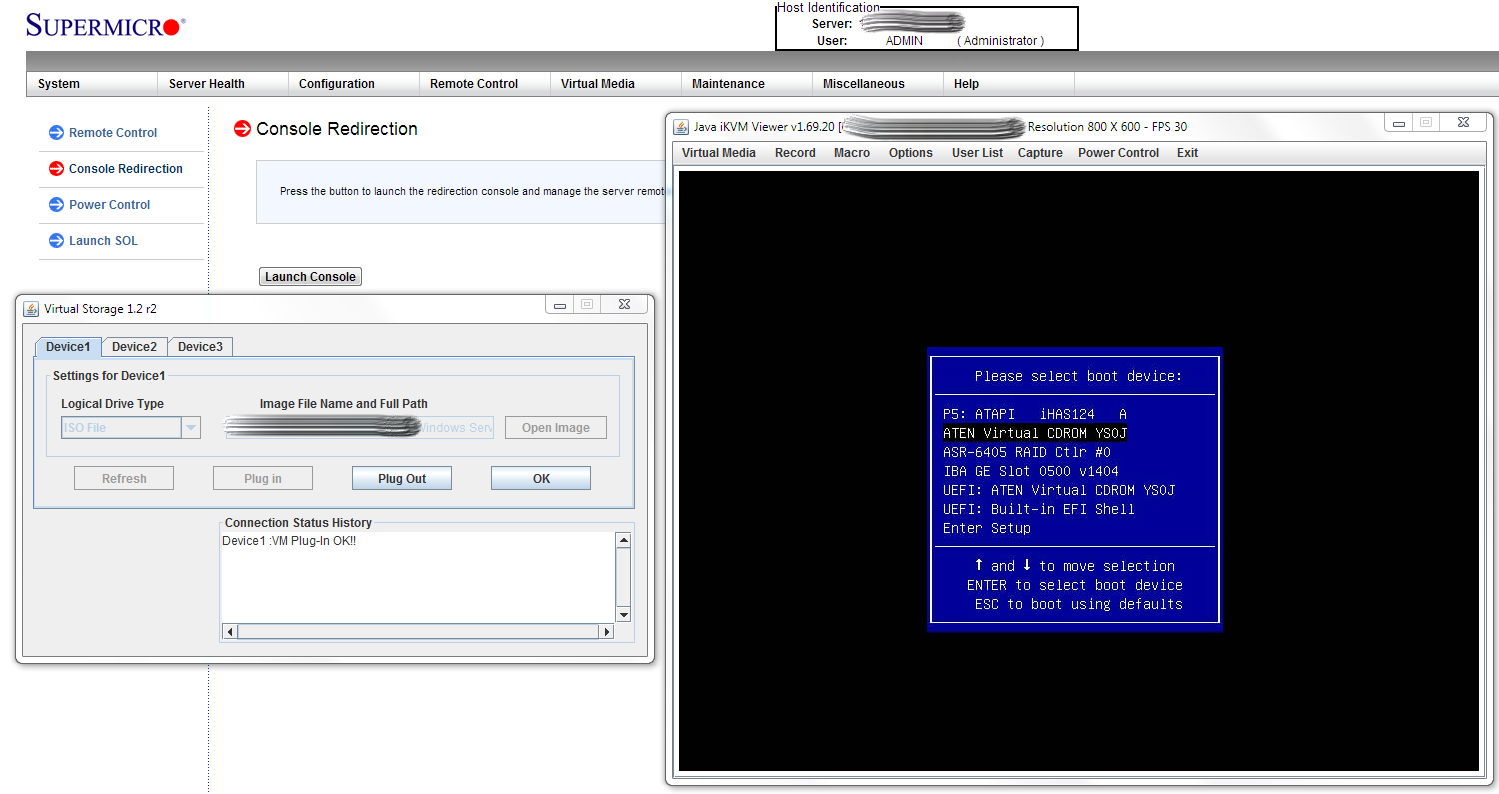Click the red arrow icon beside Console Redirection

coord(56,168)
